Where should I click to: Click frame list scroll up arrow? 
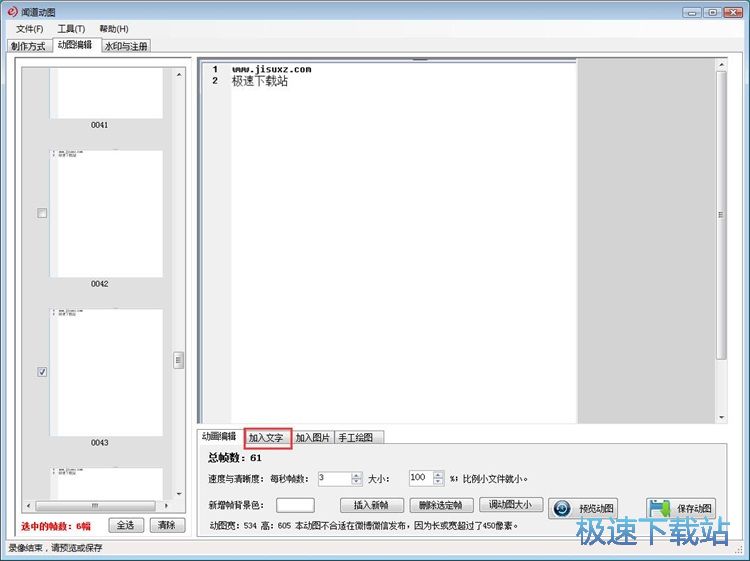[179, 75]
